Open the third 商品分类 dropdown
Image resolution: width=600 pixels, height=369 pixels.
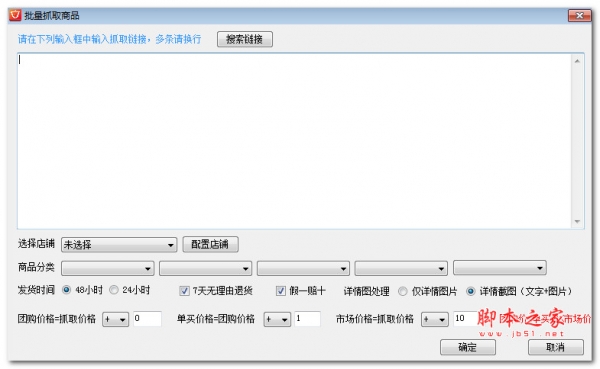[303, 268]
